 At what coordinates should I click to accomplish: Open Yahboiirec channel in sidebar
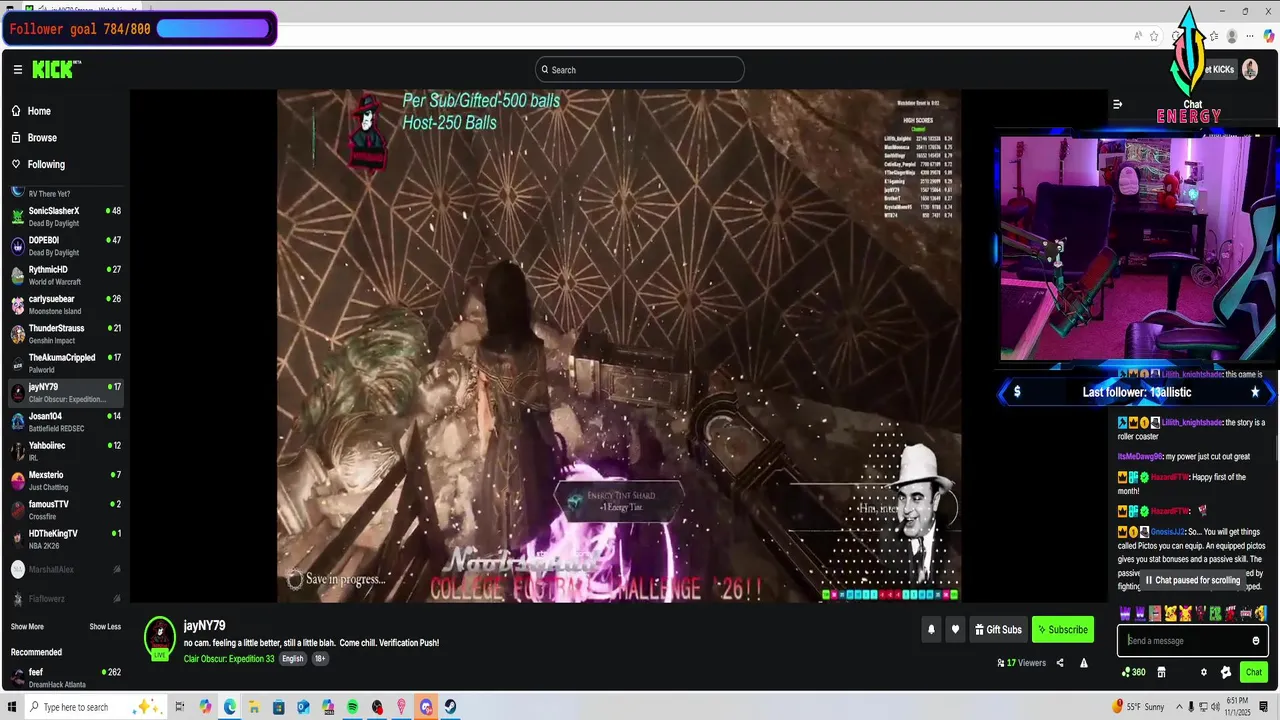[x=66, y=451]
